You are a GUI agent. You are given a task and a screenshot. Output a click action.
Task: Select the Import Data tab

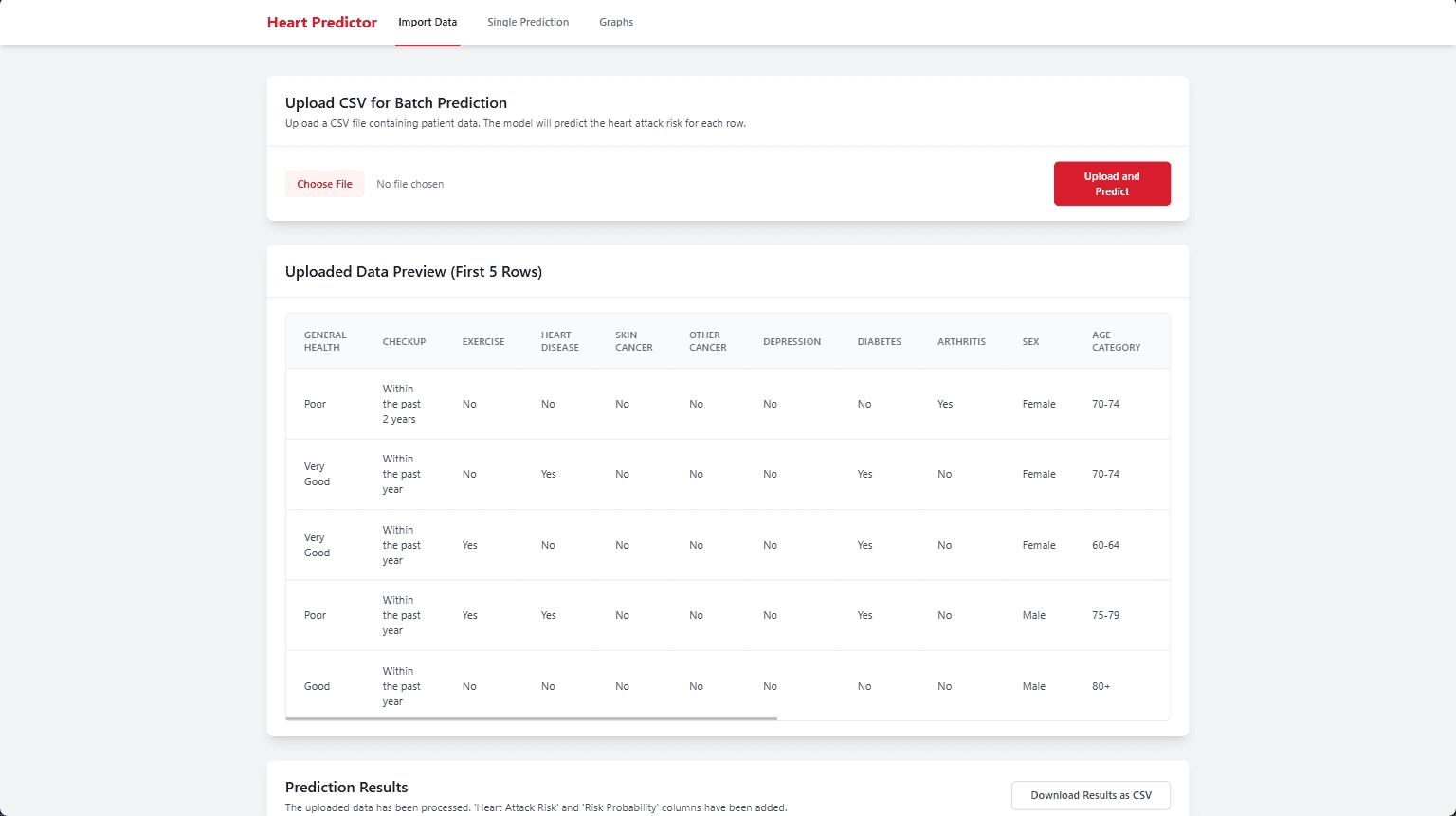tap(428, 22)
